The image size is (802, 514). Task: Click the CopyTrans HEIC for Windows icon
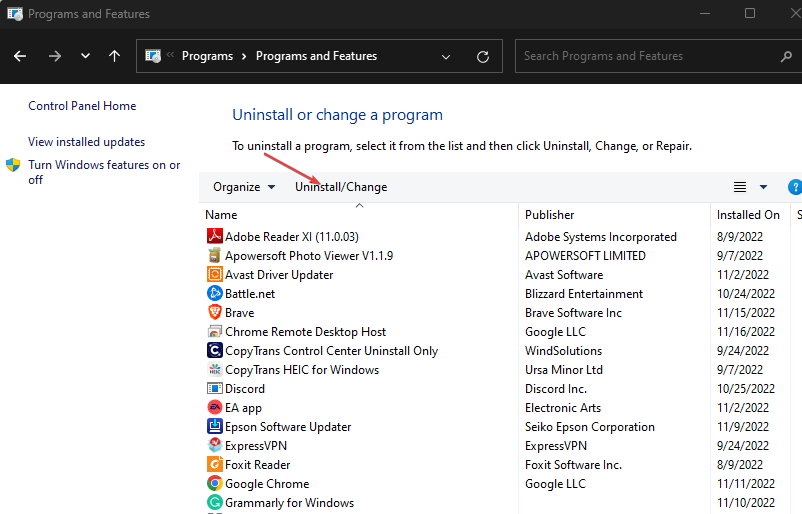pos(214,369)
